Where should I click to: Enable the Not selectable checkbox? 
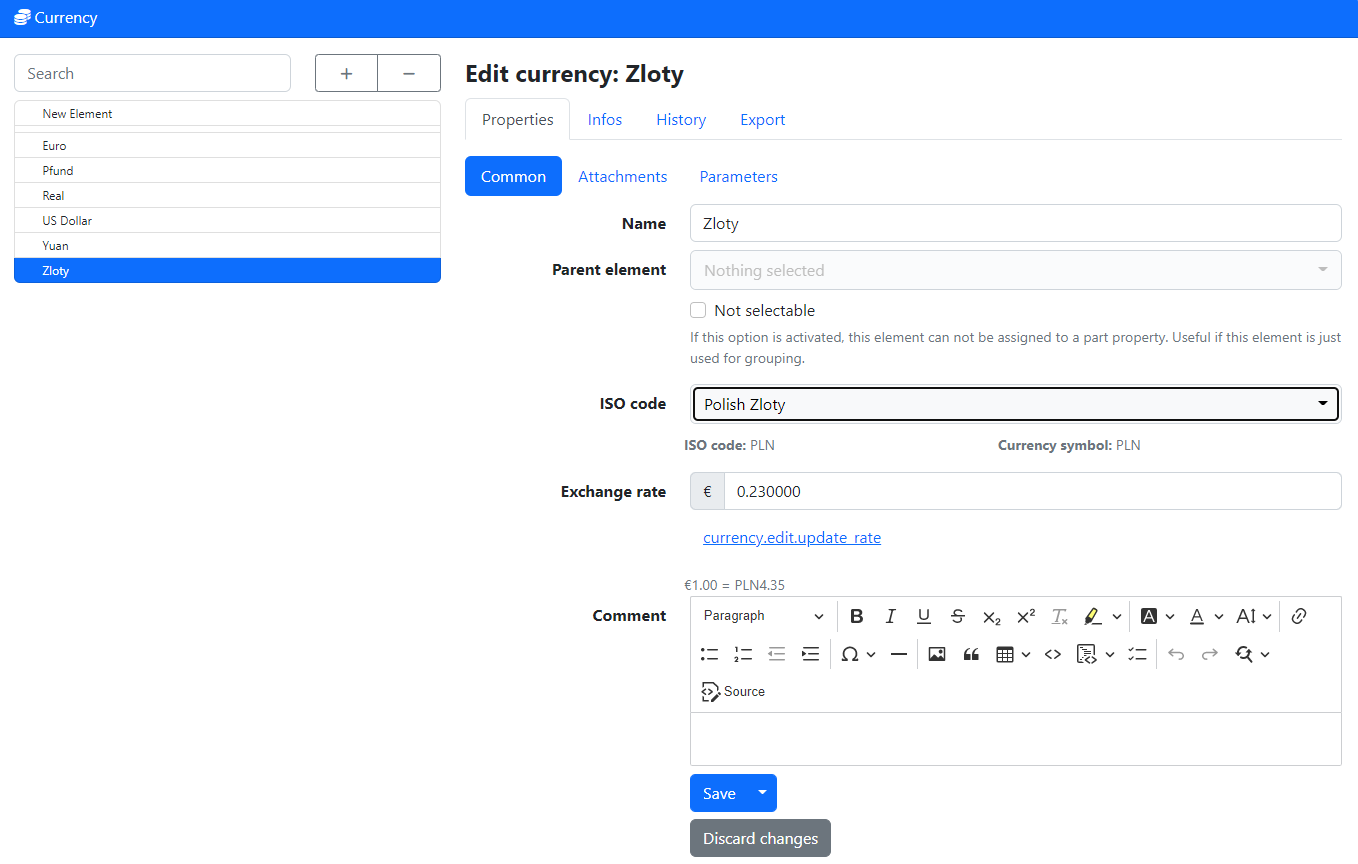(x=698, y=310)
